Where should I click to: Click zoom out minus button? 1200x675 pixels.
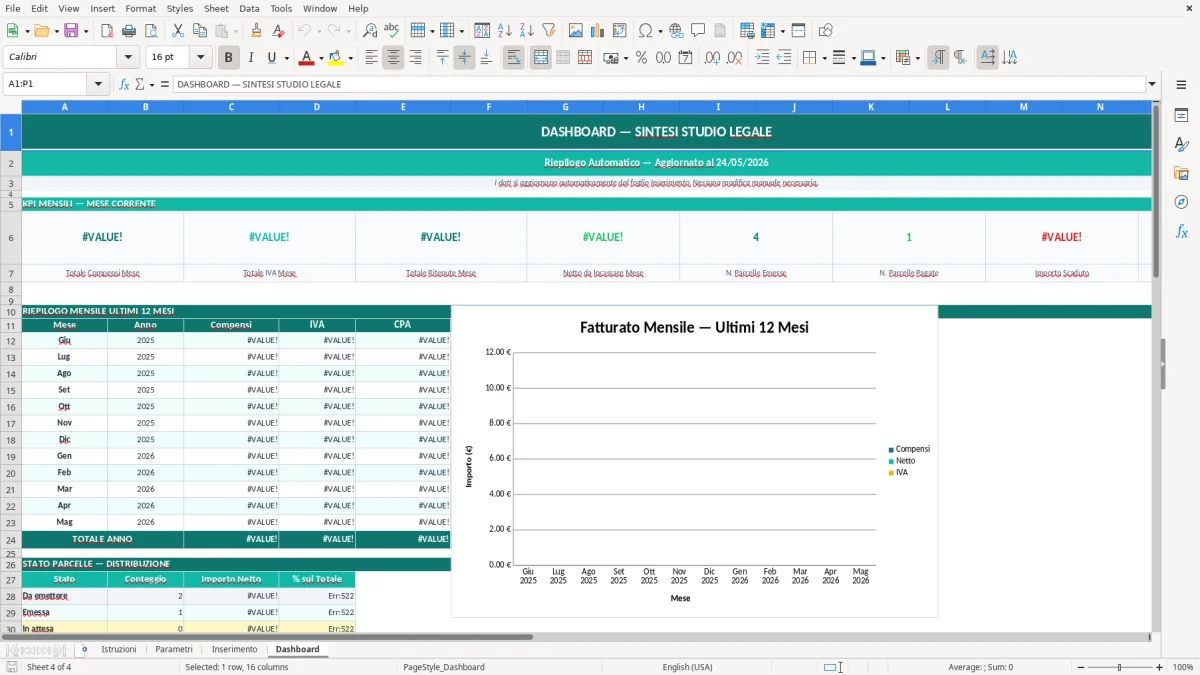pos(1079,667)
